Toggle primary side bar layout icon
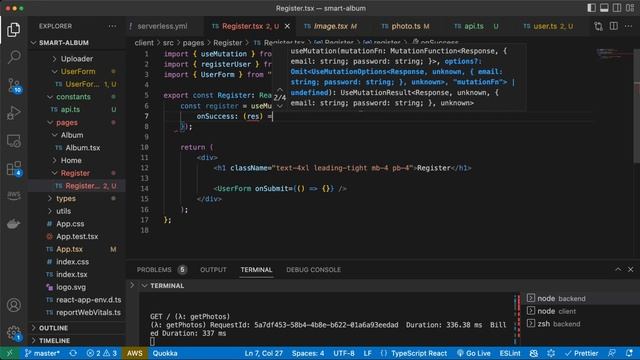The image size is (640, 360). [x=591, y=8]
